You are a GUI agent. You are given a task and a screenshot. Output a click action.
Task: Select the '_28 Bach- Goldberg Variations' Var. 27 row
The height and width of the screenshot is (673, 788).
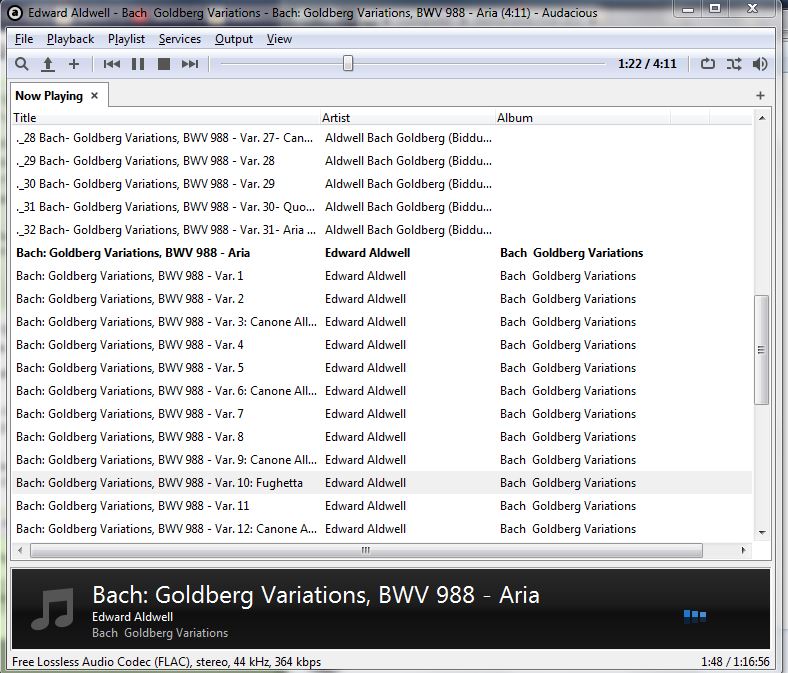click(382, 138)
